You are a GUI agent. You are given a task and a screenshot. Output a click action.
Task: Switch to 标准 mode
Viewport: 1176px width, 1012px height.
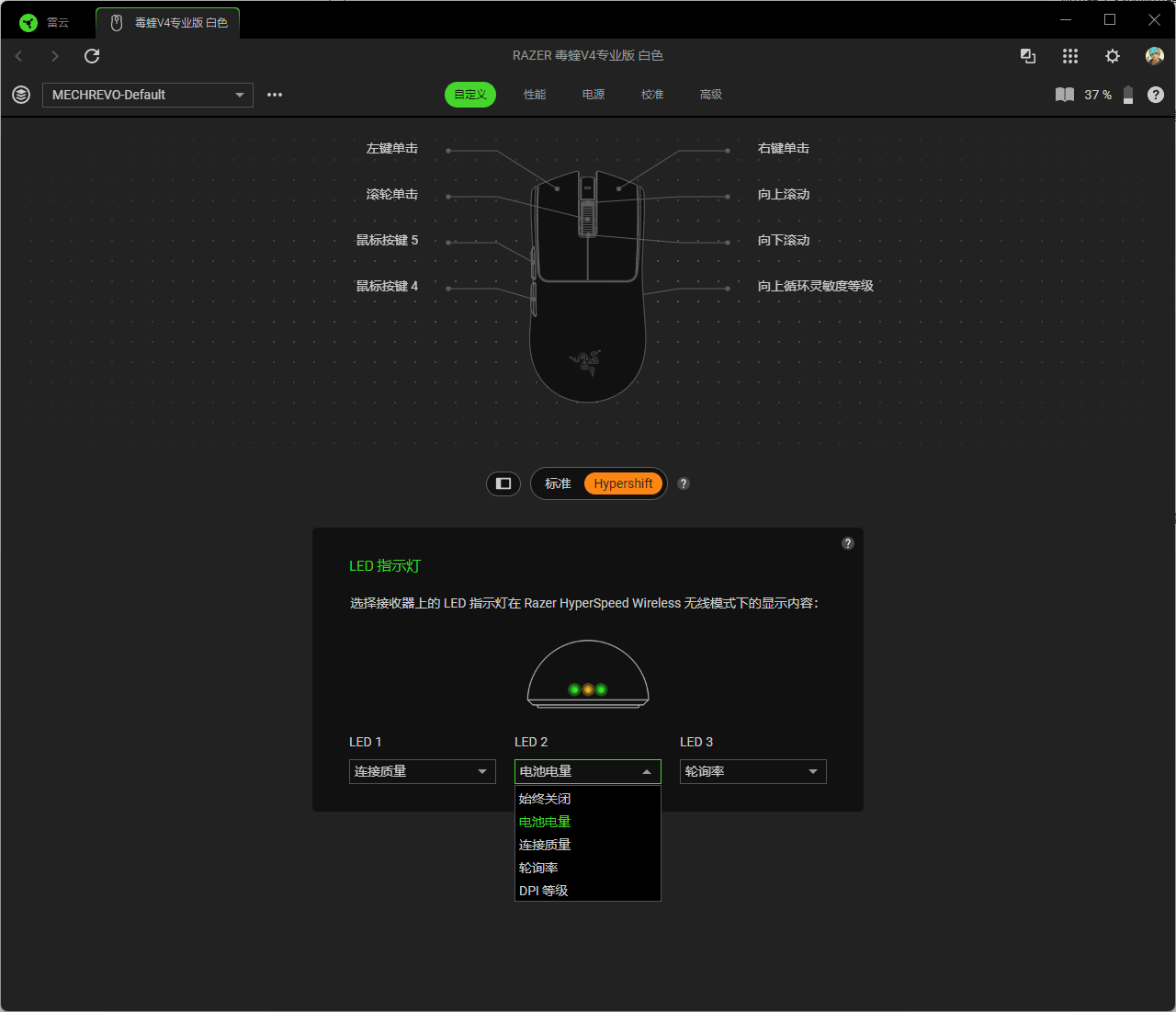coord(558,483)
